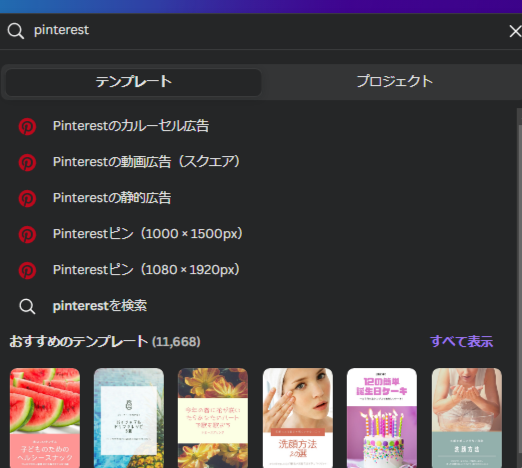This screenshot has height=468, width=522.
Task: Clear the search with the X icon
Action: 515,31
